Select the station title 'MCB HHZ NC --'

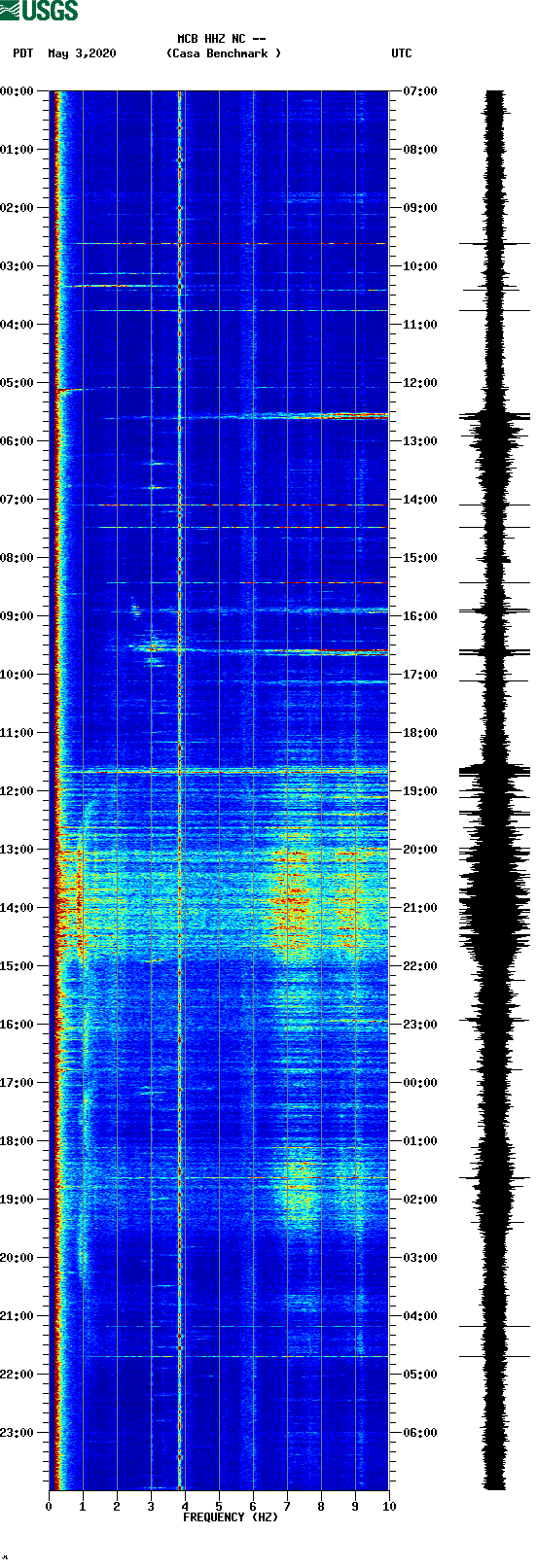[222, 39]
